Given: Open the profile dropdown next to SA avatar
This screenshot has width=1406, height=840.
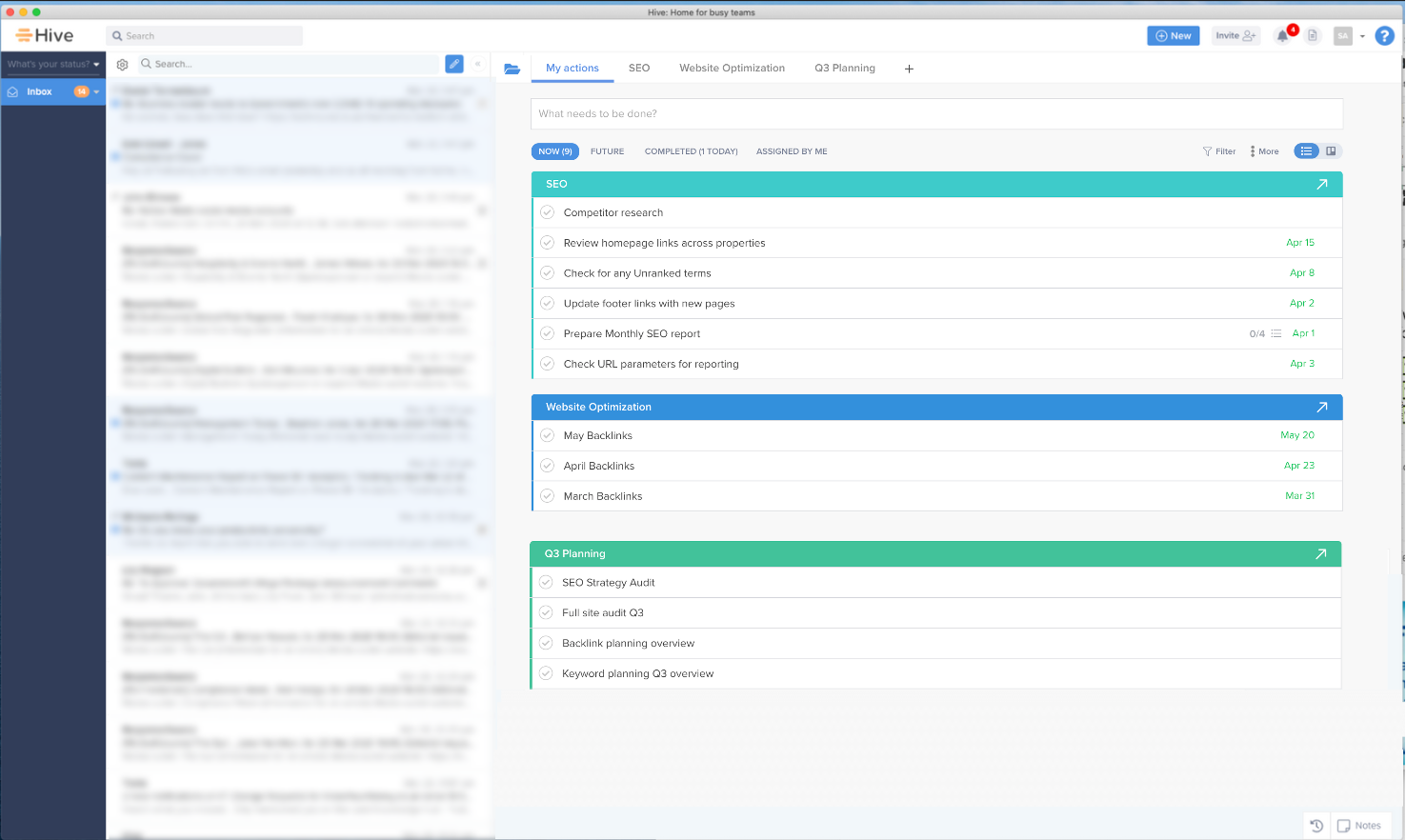Looking at the screenshot, I should click(1362, 35).
